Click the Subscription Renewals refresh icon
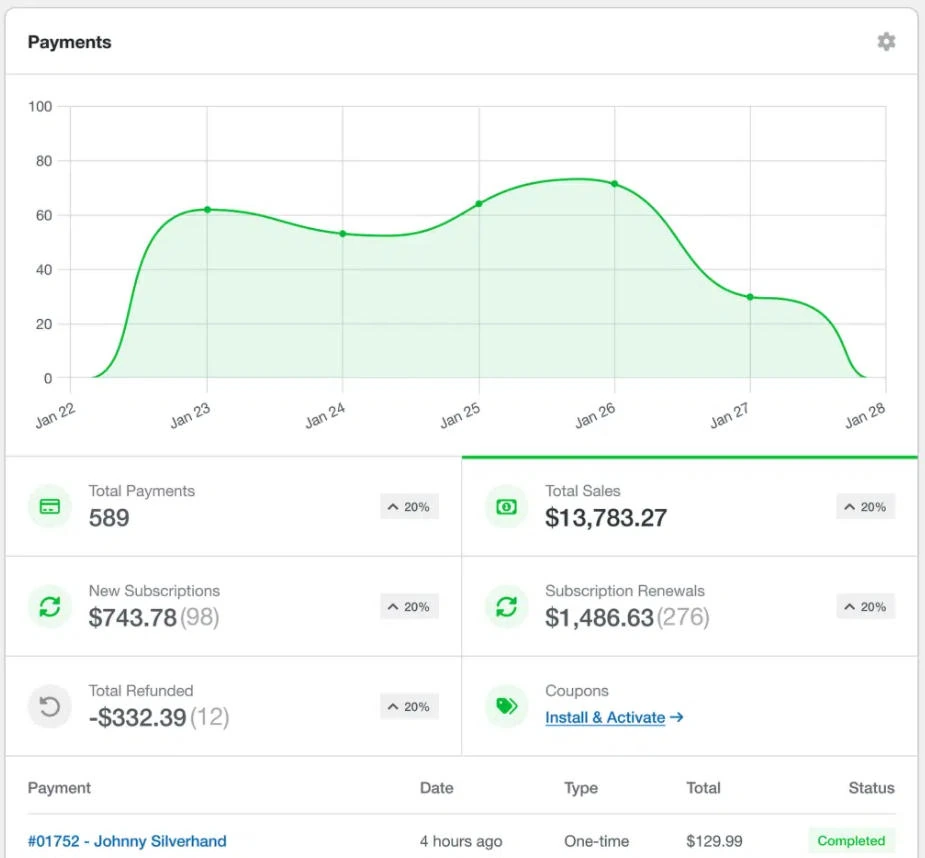Viewport: 925px width, 858px height. click(x=506, y=606)
